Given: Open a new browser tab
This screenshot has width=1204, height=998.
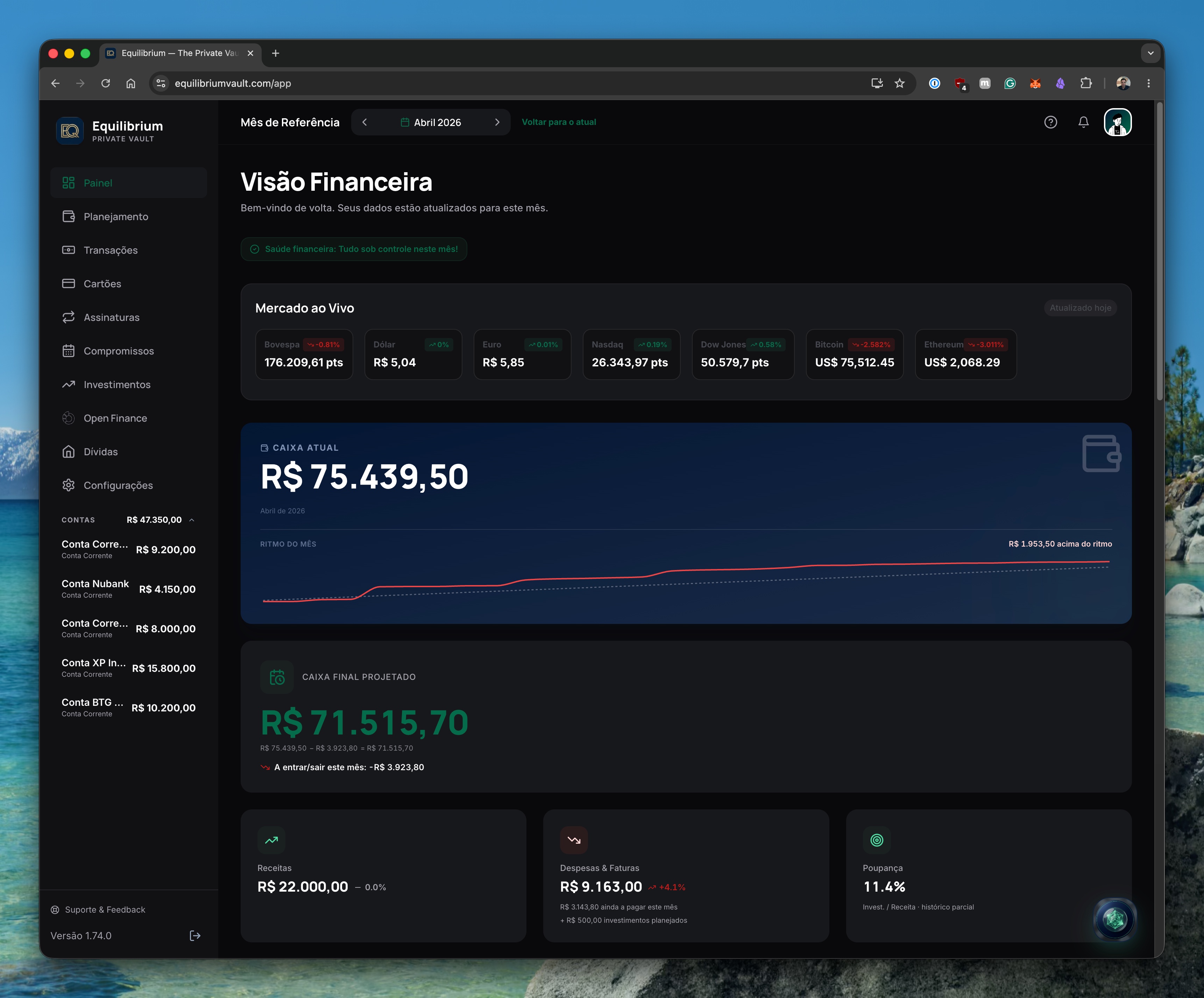Looking at the screenshot, I should click(x=276, y=53).
